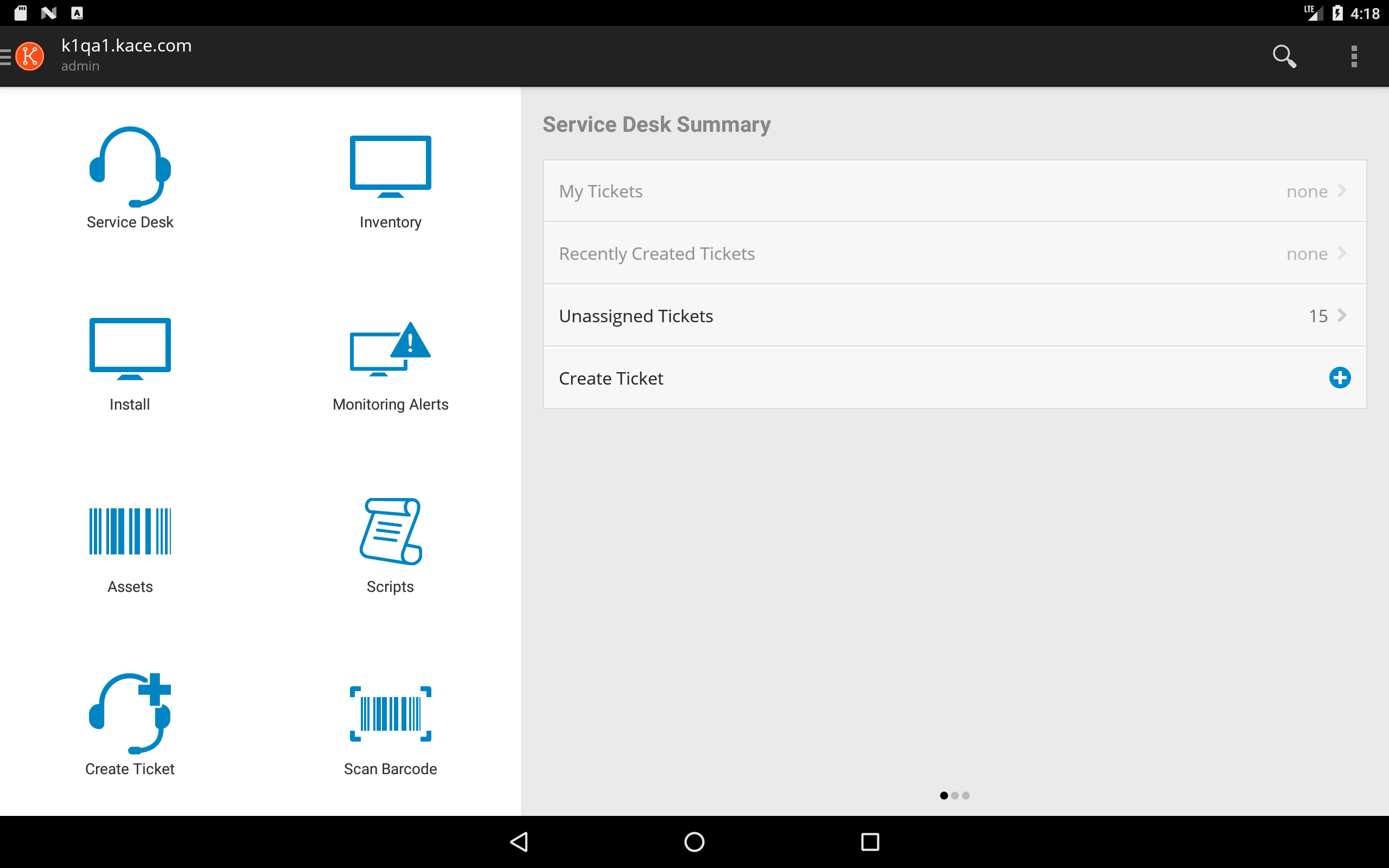Switch to third summary page dot

click(966, 796)
